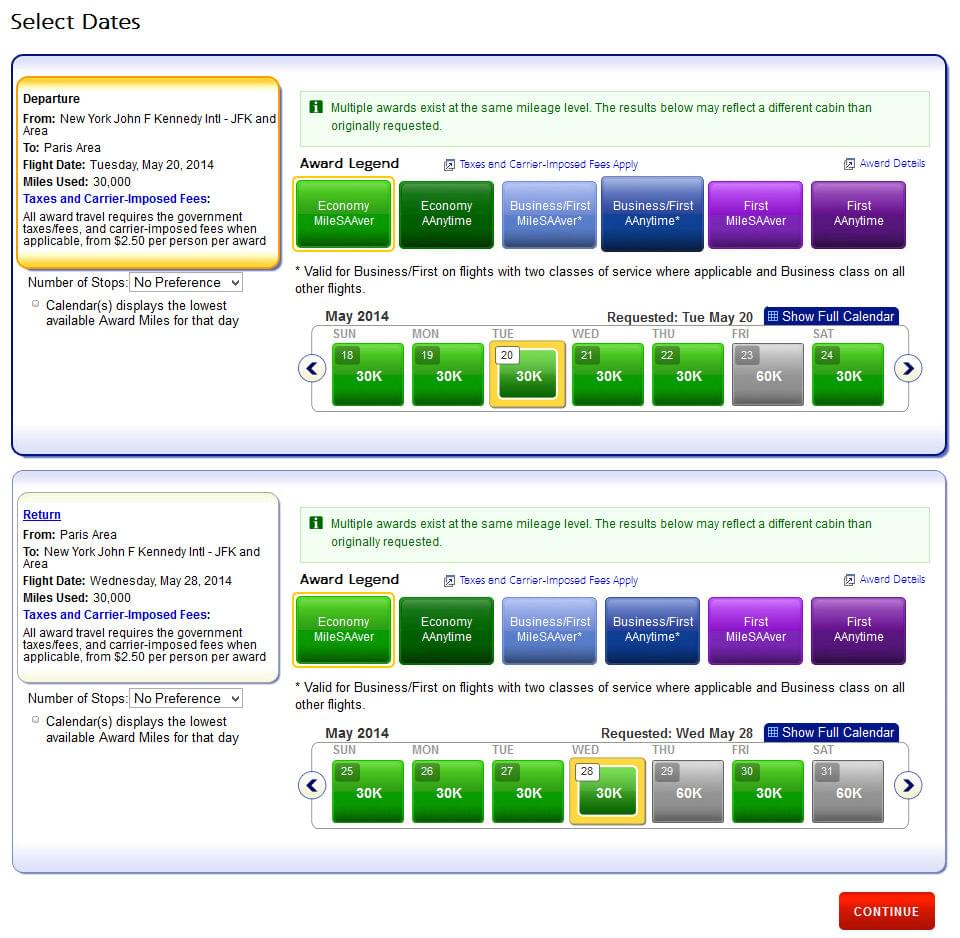This screenshot has width=960, height=938.
Task: Select Economy MileSAAver for return
Action: click(x=343, y=629)
